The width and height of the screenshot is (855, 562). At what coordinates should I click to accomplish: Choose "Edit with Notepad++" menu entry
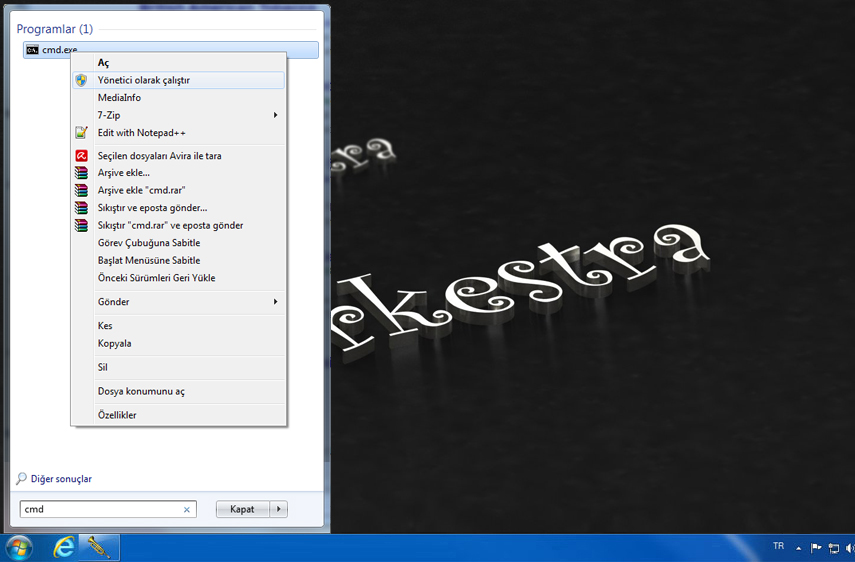tap(142, 133)
